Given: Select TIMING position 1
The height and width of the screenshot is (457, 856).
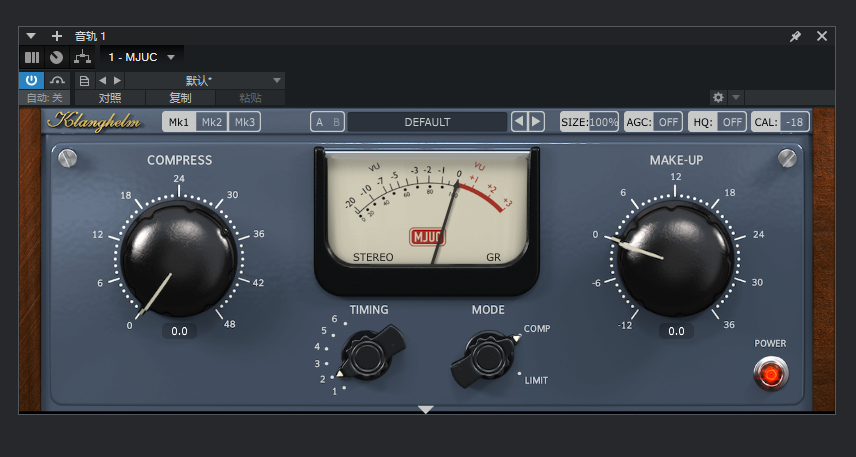Looking at the screenshot, I should tap(335, 391).
